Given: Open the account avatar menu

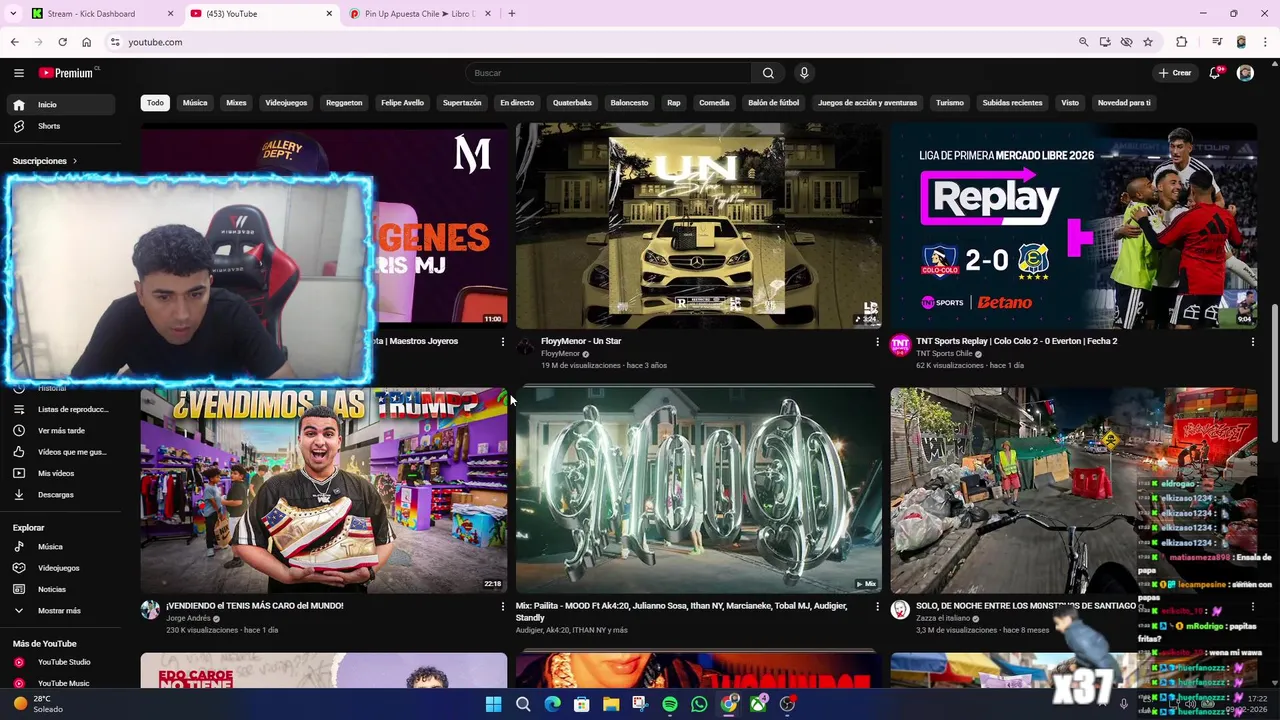Looking at the screenshot, I should pos(1245,73).
